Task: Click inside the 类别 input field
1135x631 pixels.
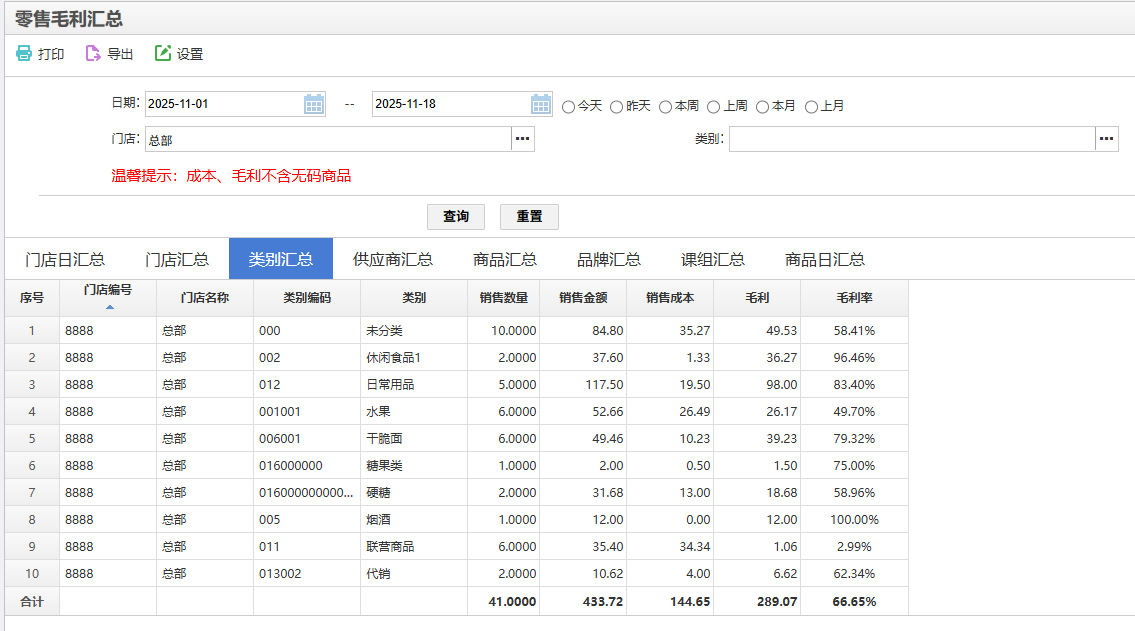Action: point(911,139)
